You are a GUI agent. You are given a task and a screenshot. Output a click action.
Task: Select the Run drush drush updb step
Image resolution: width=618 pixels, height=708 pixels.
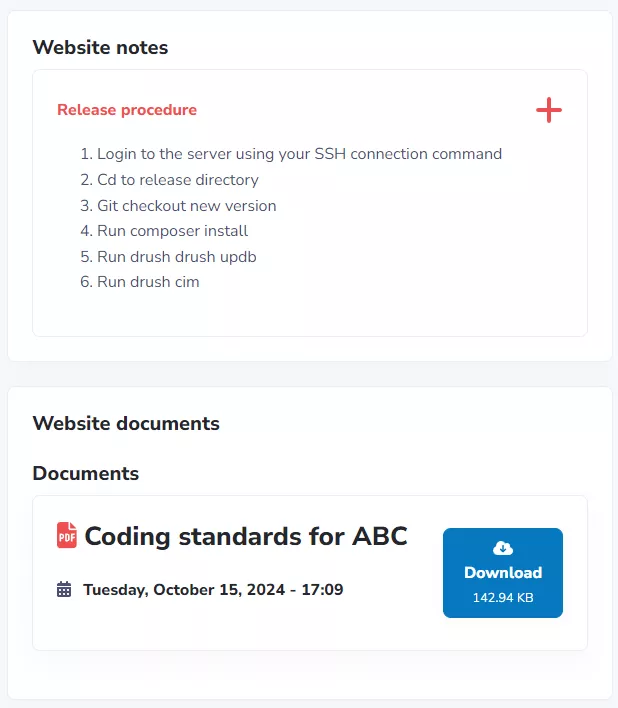point(176,257)
